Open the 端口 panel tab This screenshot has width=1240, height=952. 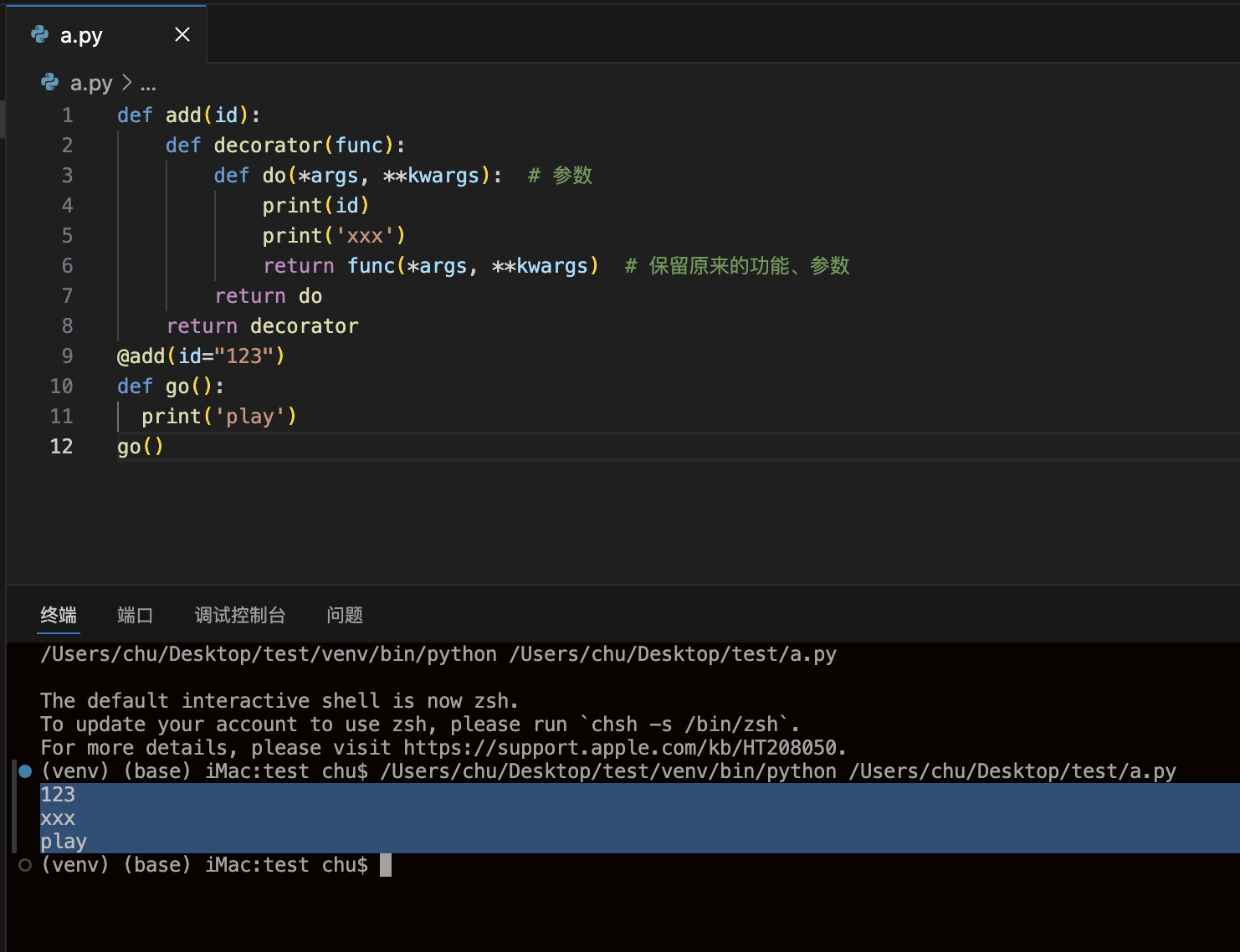click(135, 615)
